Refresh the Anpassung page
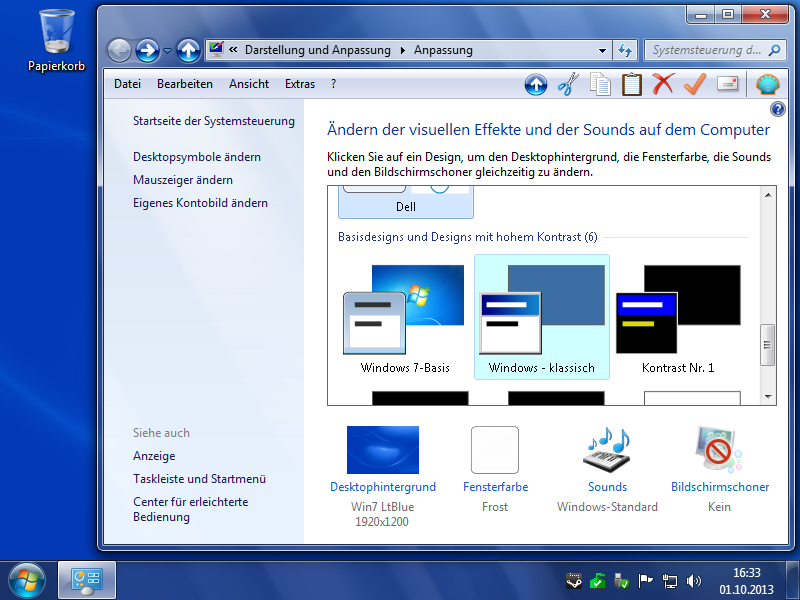Image resolution: width=800 pixels, height=600 pixels. [x=624, y=50]
